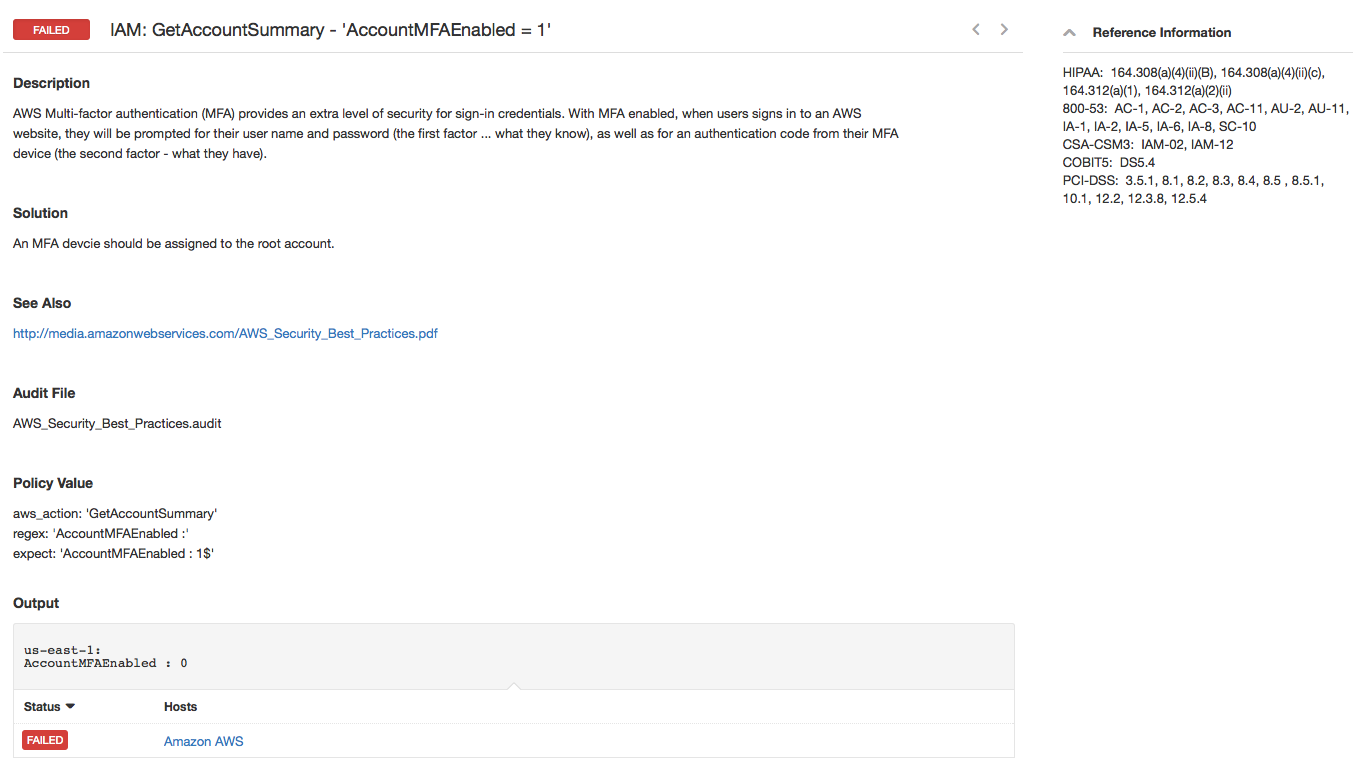
Task: Sort by Status column arrow
Action: 70,707
